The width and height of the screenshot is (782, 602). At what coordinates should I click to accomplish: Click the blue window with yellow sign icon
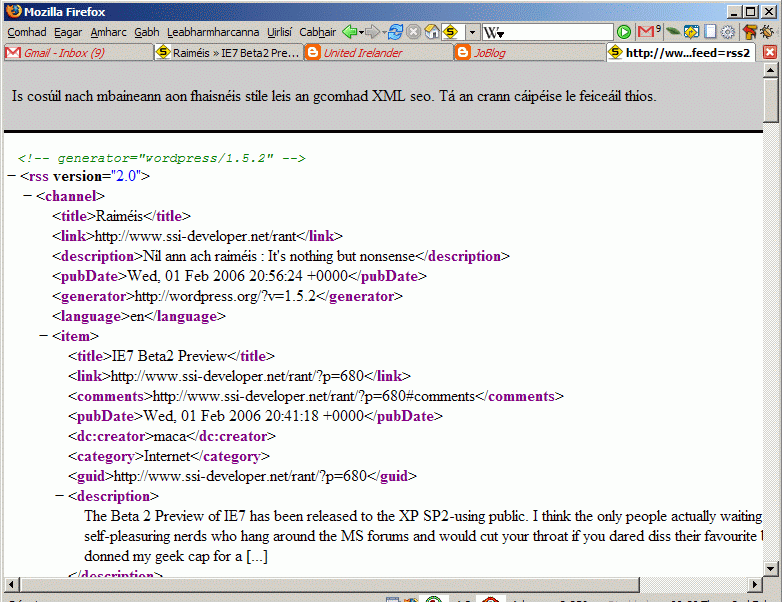point(691,32)
